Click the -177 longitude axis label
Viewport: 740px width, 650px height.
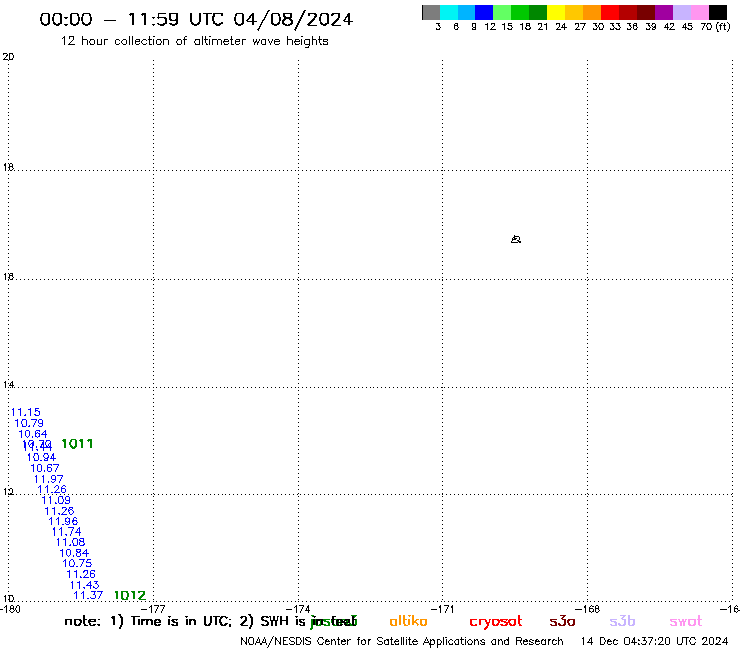coord(153,609)
